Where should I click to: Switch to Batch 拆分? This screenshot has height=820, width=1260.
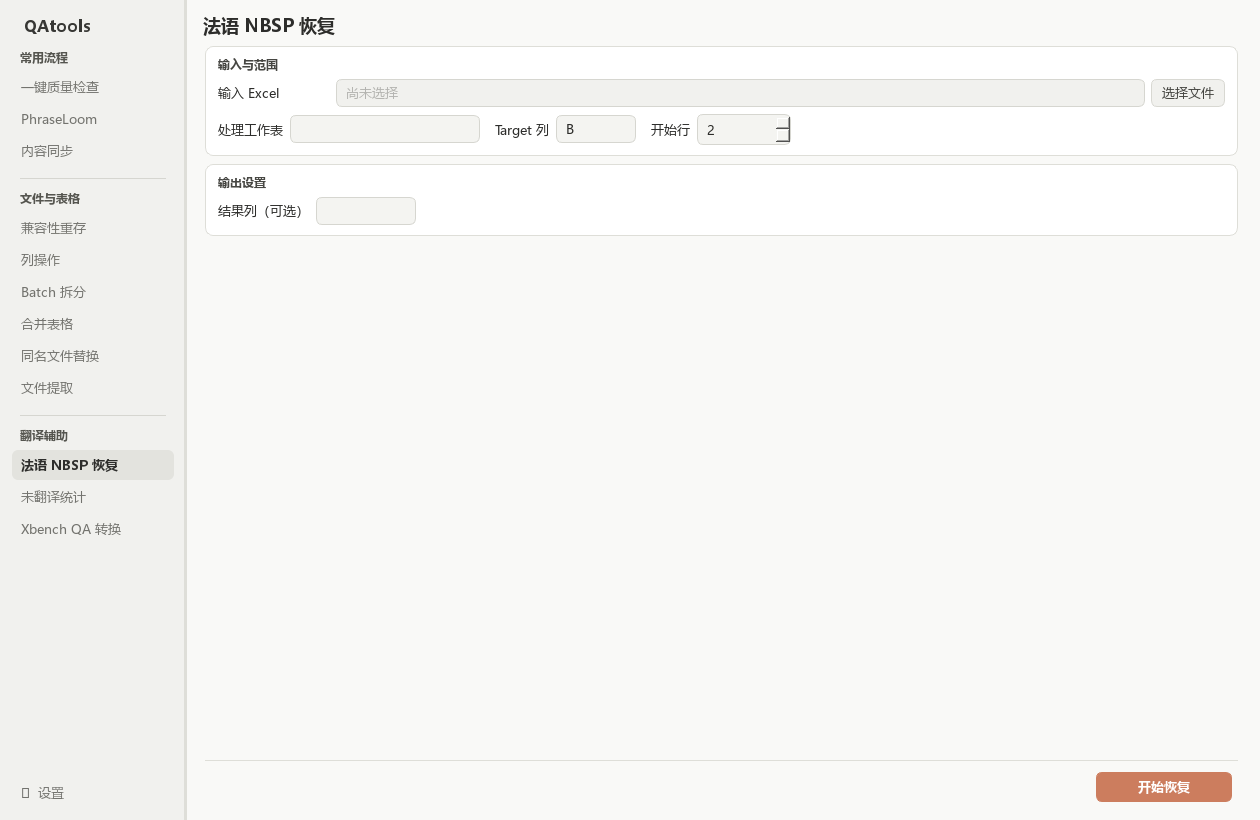[93, 292]
